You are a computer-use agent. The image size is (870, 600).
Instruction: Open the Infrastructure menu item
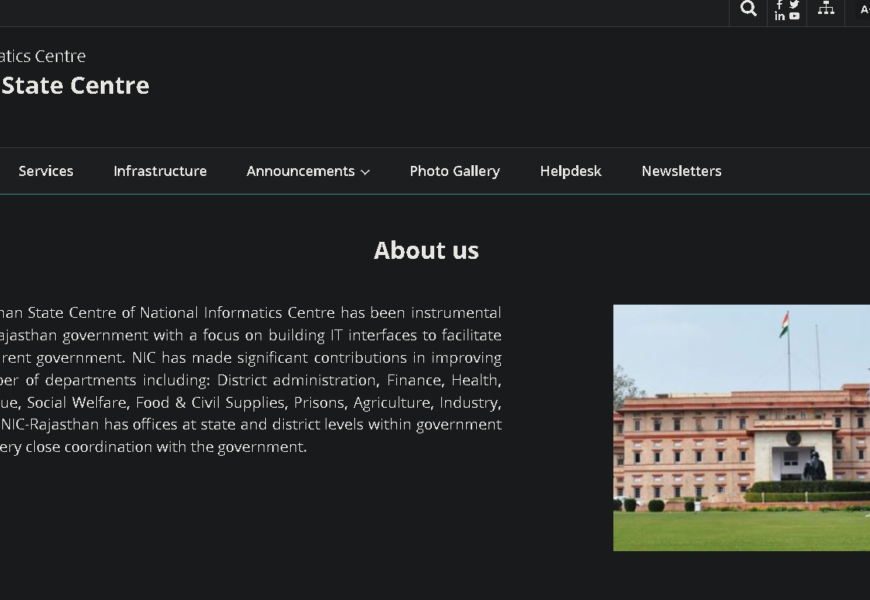[x=160, y=171]
